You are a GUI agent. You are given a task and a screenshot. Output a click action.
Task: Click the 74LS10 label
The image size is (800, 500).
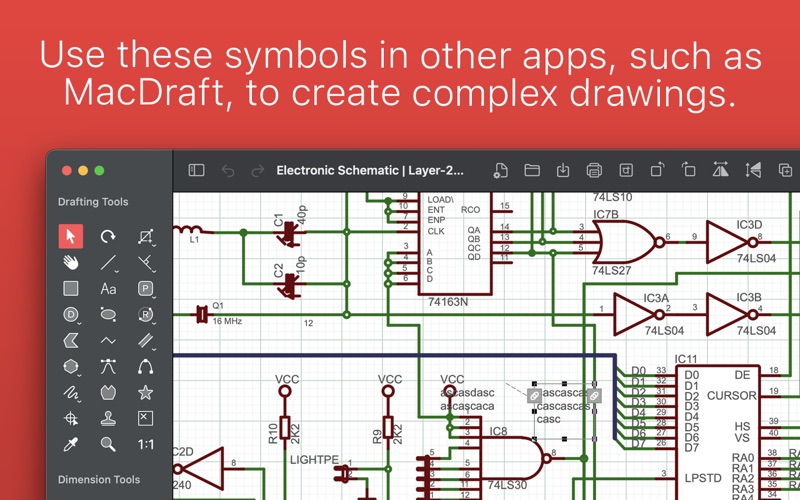click(x=613, y=197)
